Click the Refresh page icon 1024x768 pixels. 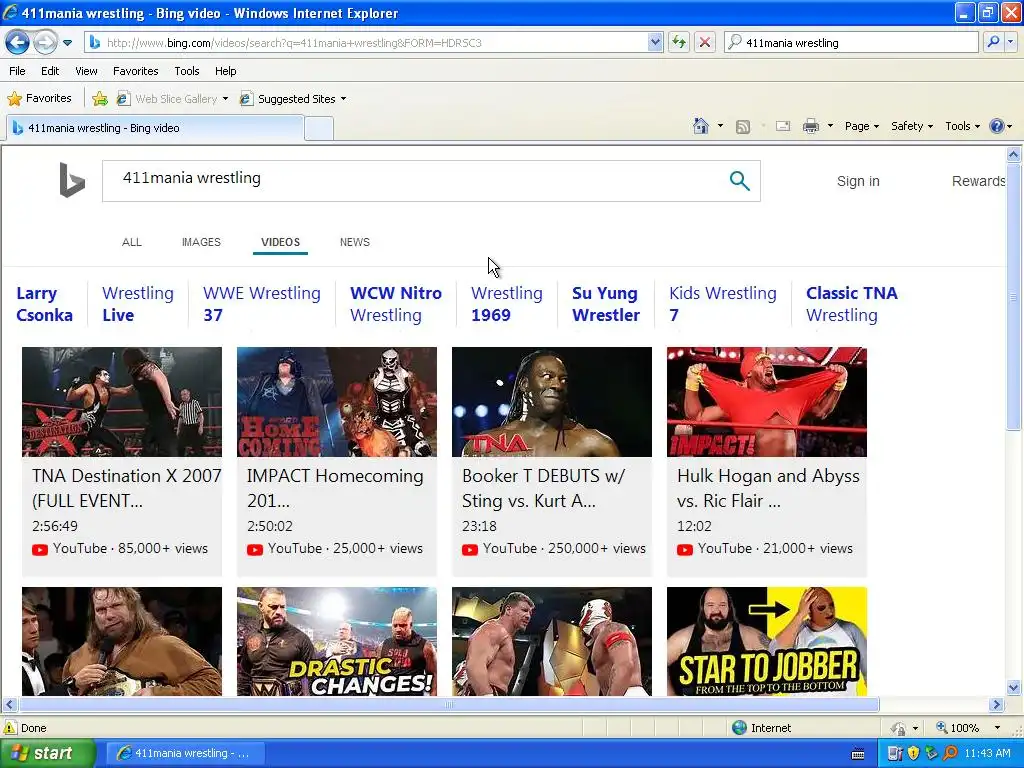(679, 43)
